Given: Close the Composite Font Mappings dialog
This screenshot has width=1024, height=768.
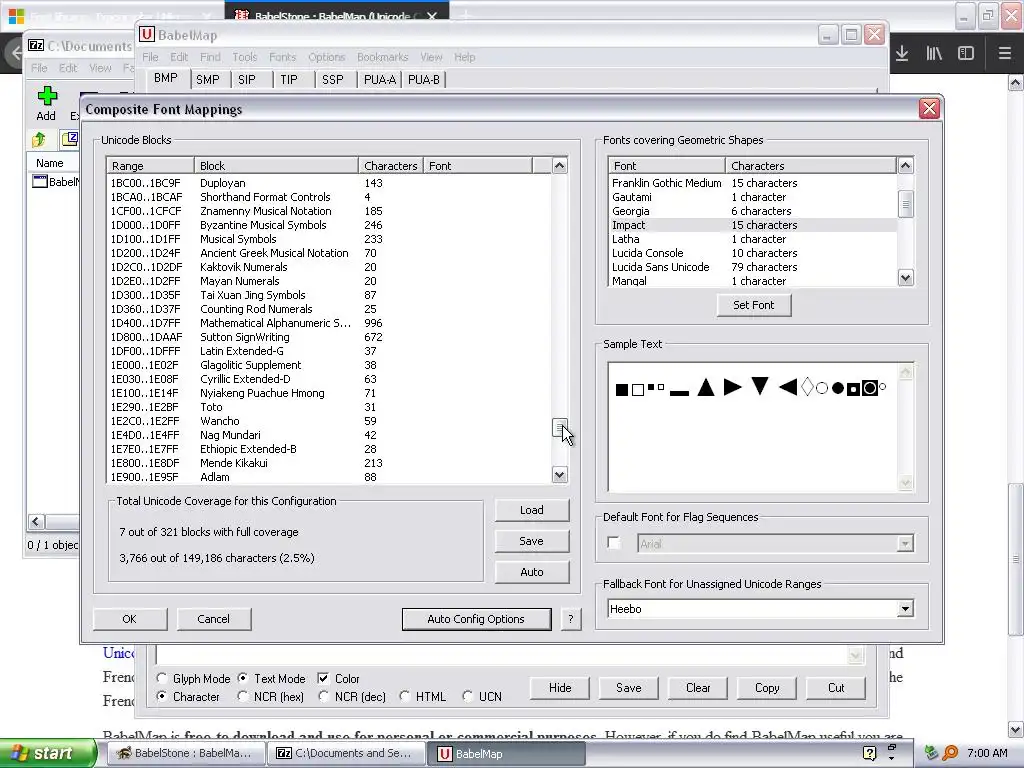Looking at the screenshot, I should (929, 108).
